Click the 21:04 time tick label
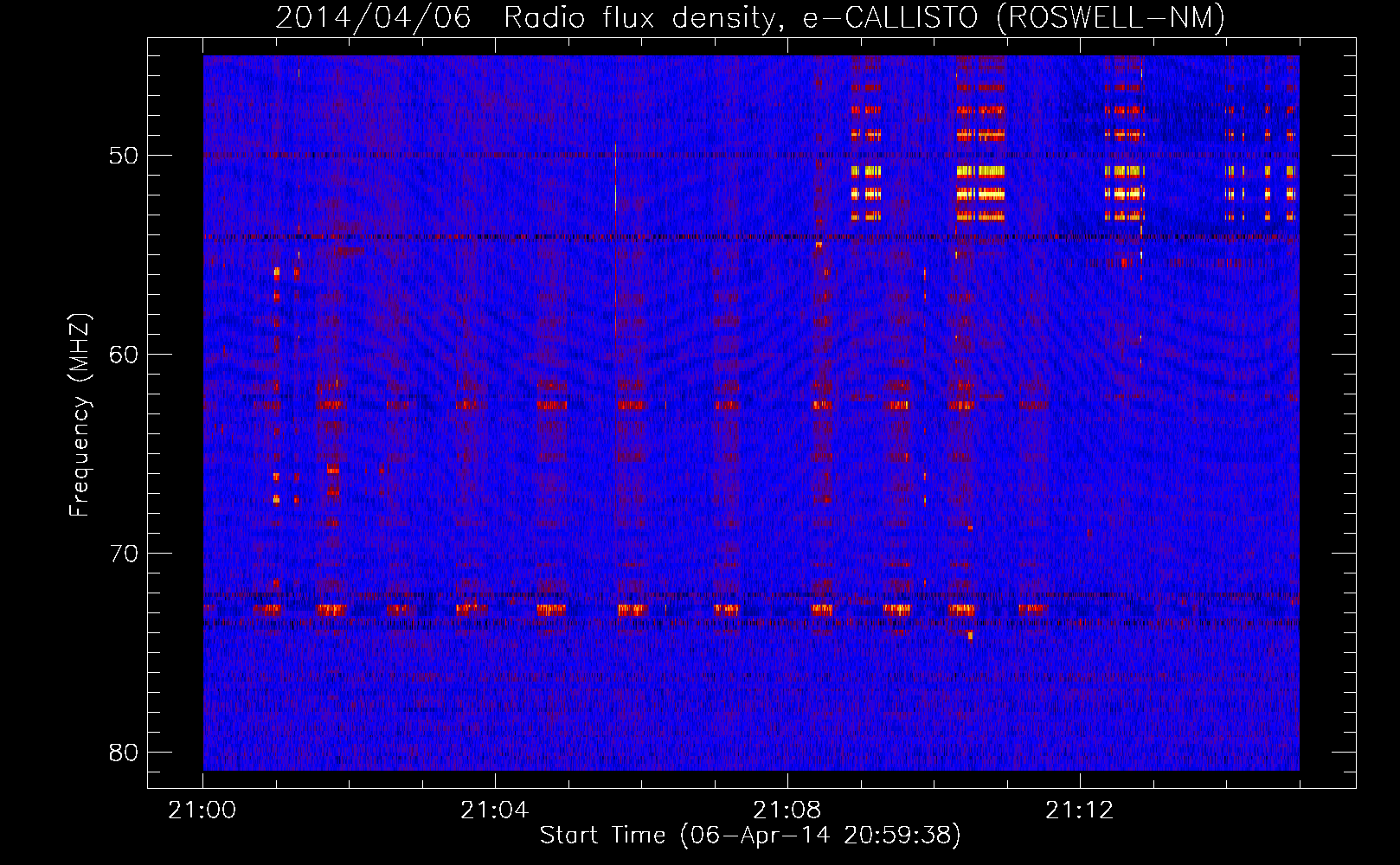This screenshot has width=1400, height=865. [495, 811]
